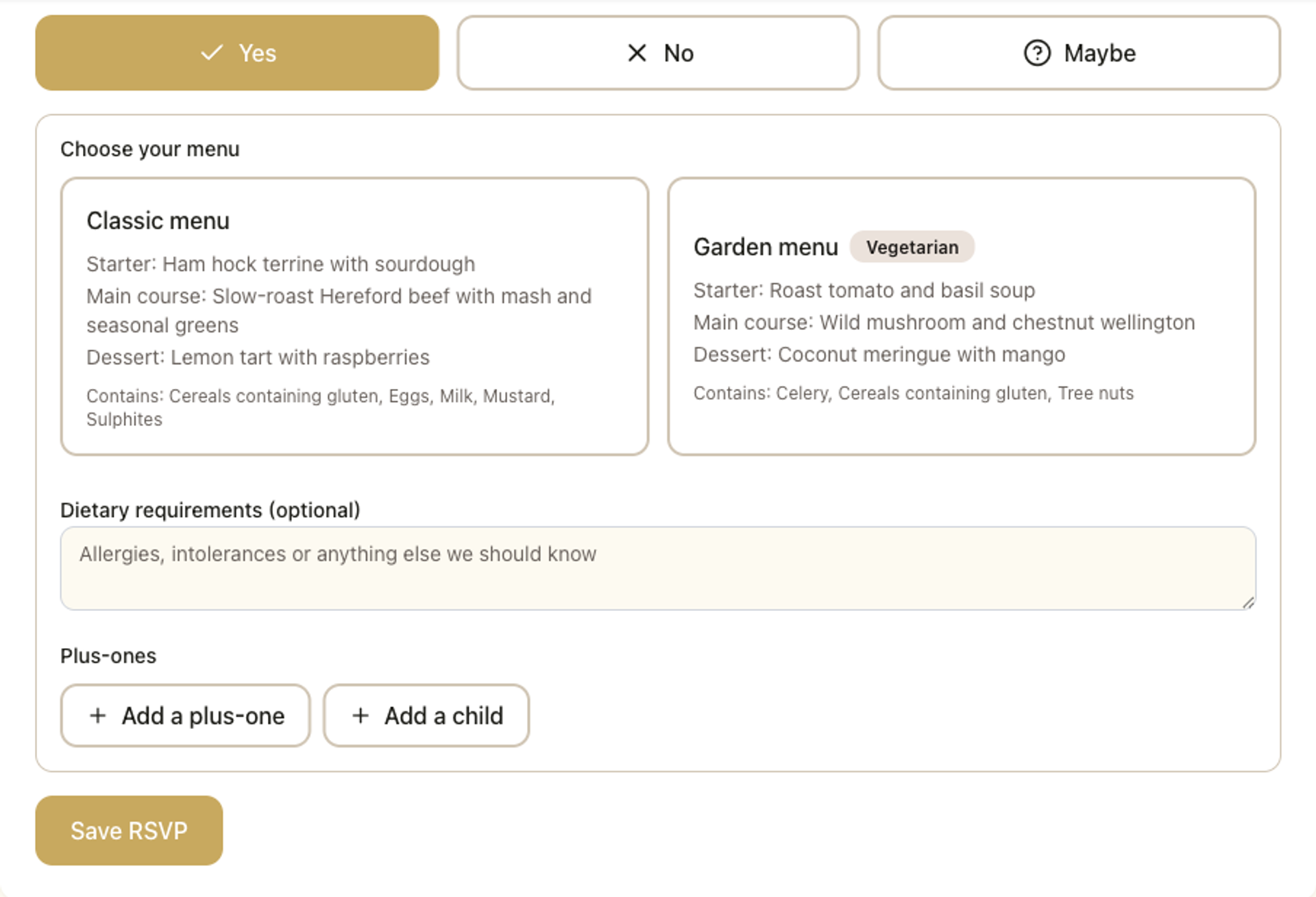Click 'Starter: Roast tomato and basil soup'
The height and width of the screenshot is (897, 1316).
[864, 290]
